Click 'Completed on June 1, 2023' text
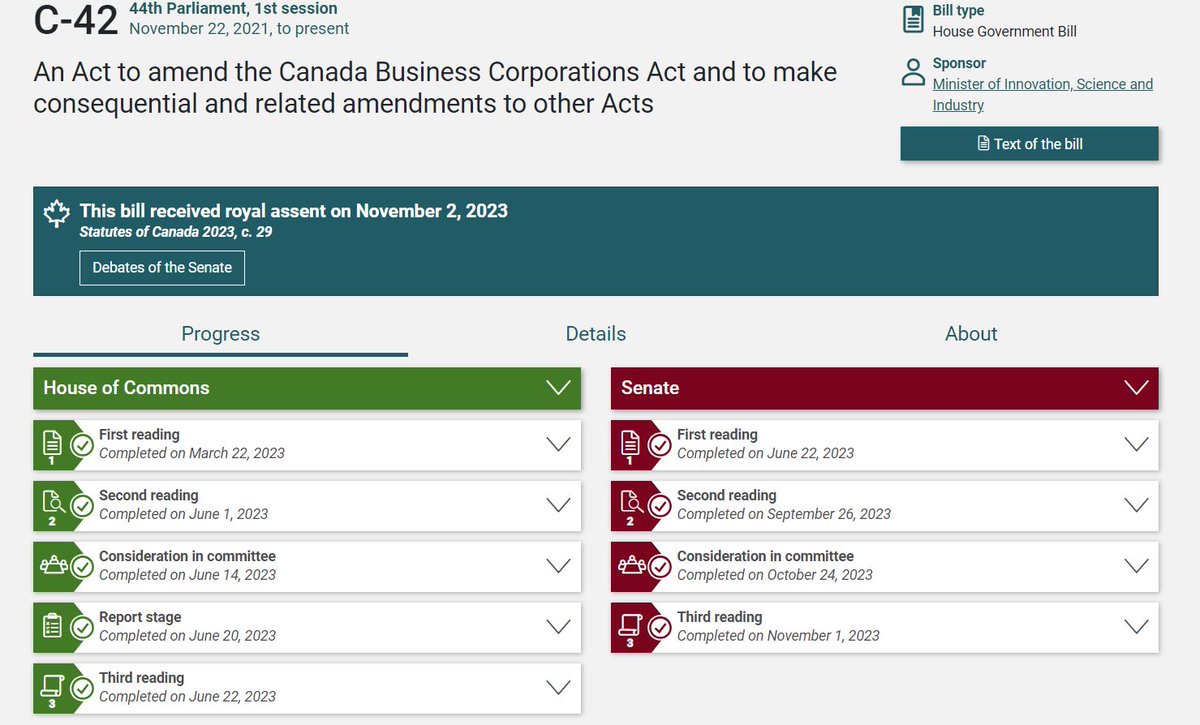Image resolution: width=1200 pixels, height=725 pixels. (184, 514)
